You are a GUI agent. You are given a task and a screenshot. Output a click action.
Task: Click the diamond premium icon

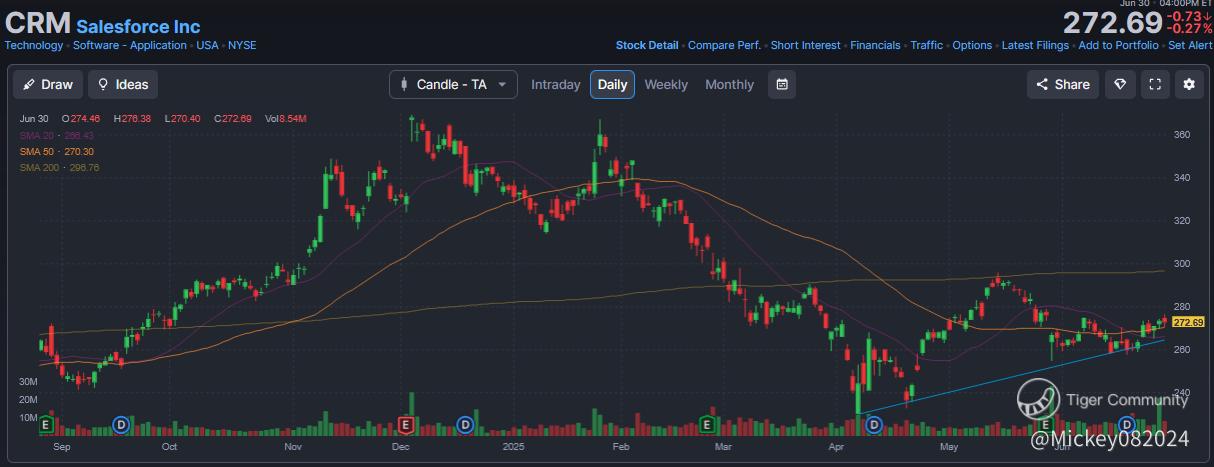1120,84
